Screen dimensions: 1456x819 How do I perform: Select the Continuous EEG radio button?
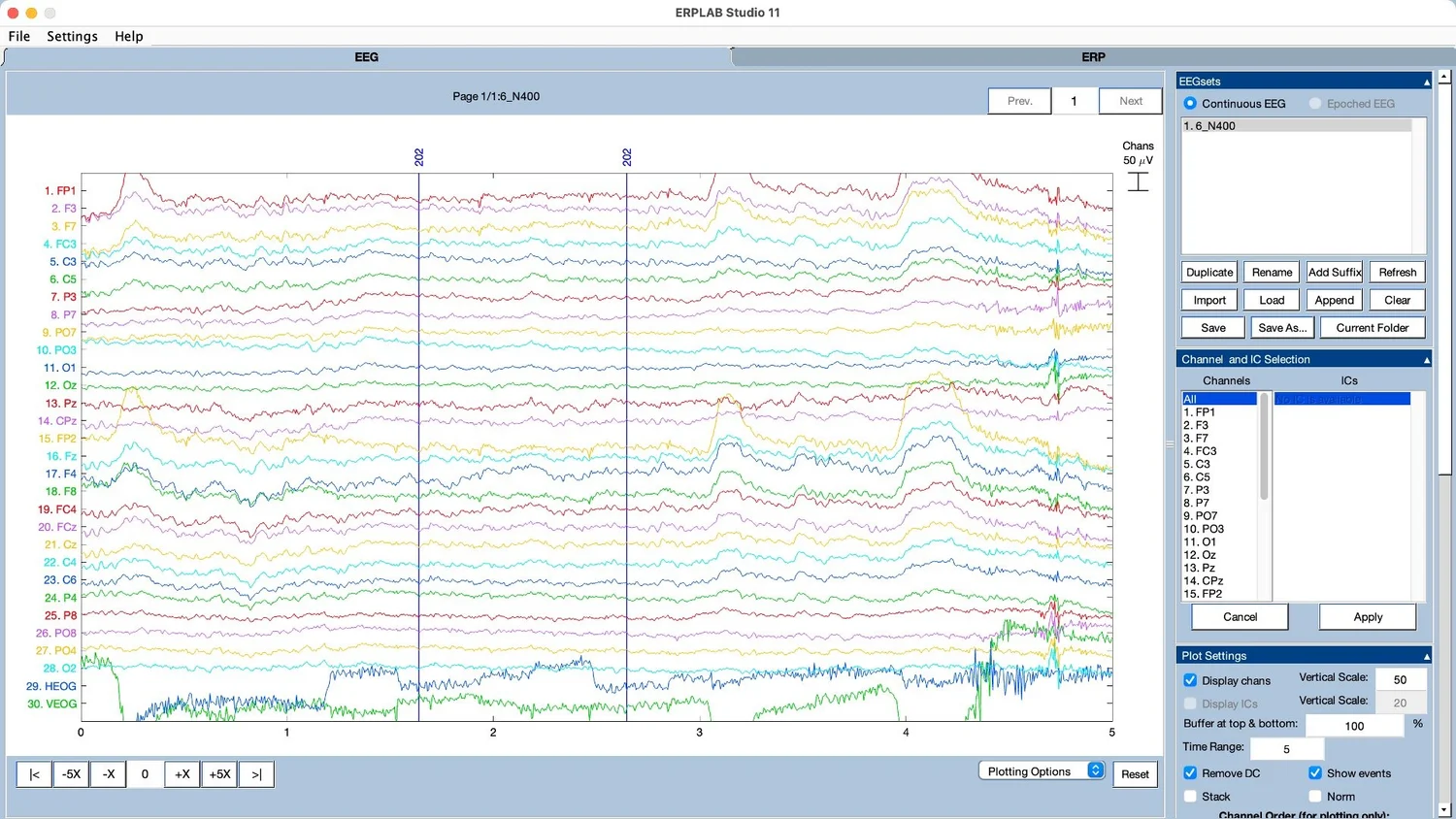[1190, 104]
